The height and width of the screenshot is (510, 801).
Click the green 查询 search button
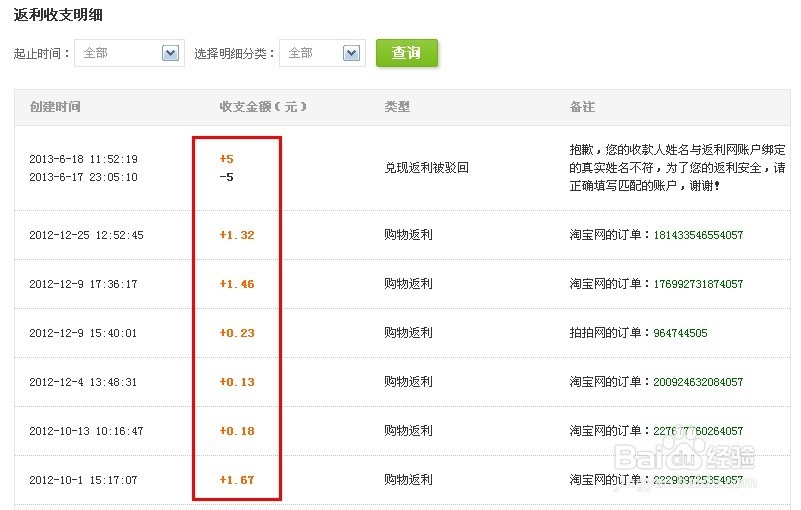pyautogui.click(x=406, y=53)
